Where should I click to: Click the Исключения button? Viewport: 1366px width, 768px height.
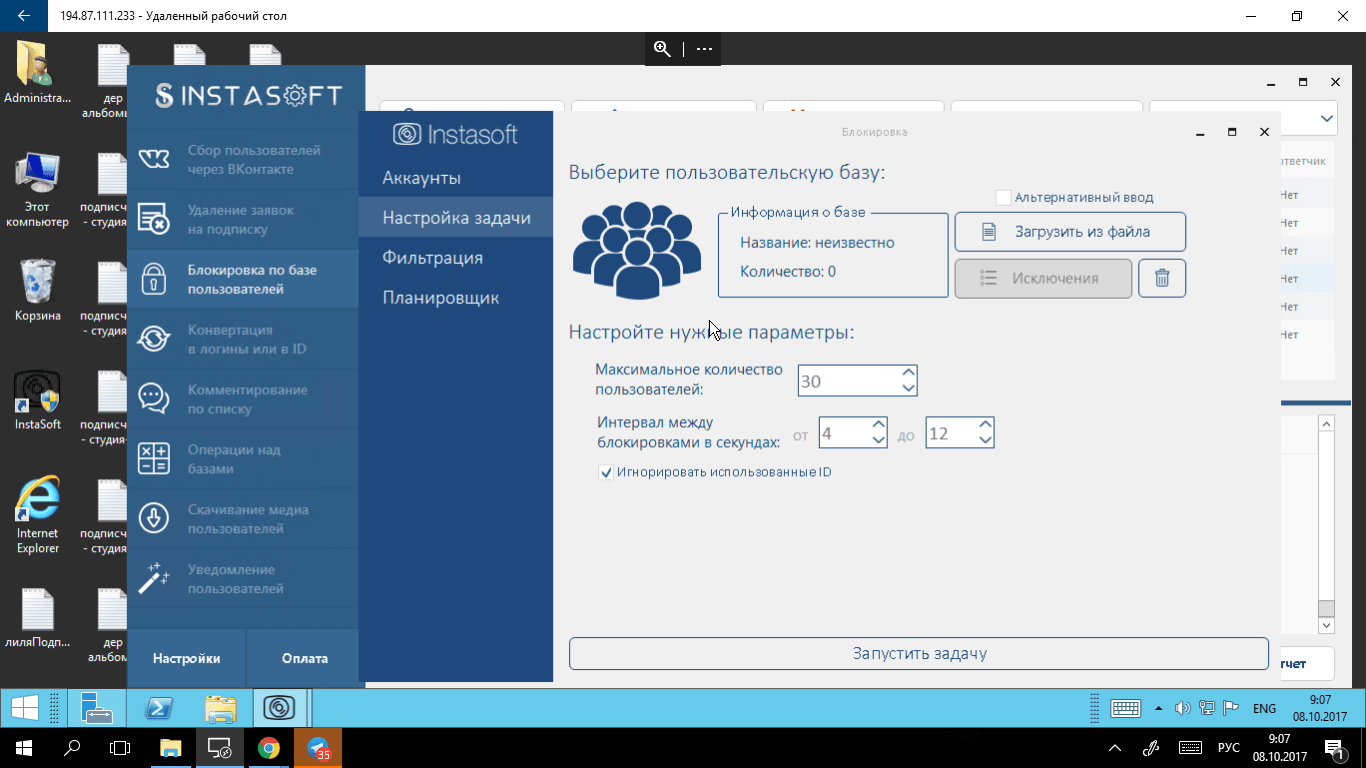(1043, 279)
